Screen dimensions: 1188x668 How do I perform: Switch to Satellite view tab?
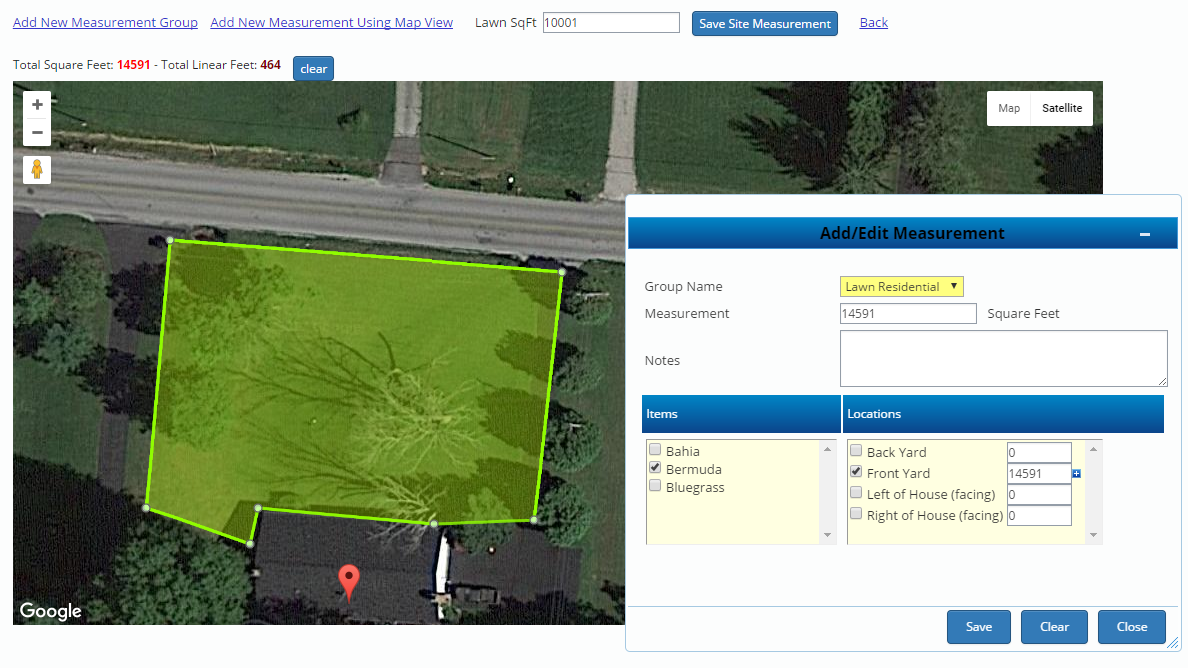pos(1061,108)
